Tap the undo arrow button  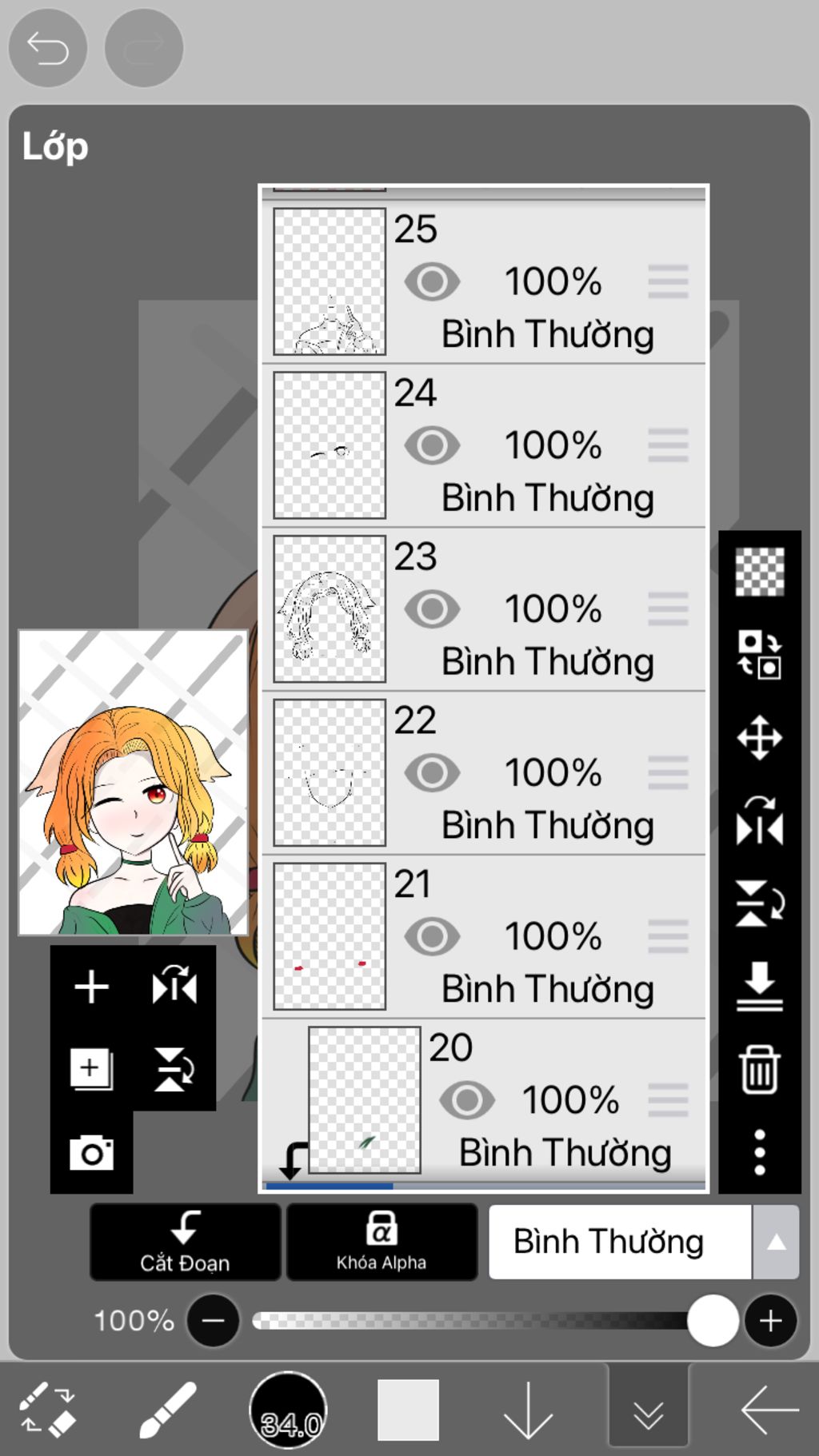coord(48,48)
